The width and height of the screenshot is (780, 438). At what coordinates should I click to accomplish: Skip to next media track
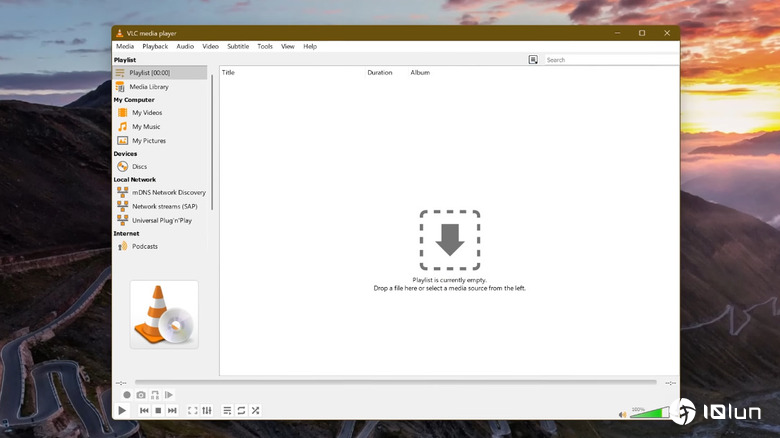[172, 410]
